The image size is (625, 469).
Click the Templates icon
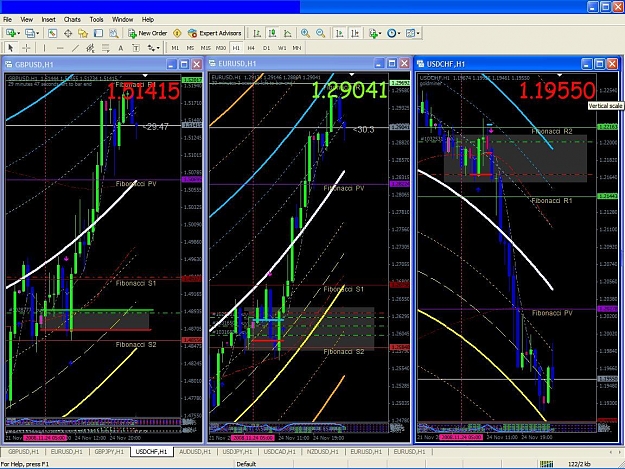(x=410, y=33)
